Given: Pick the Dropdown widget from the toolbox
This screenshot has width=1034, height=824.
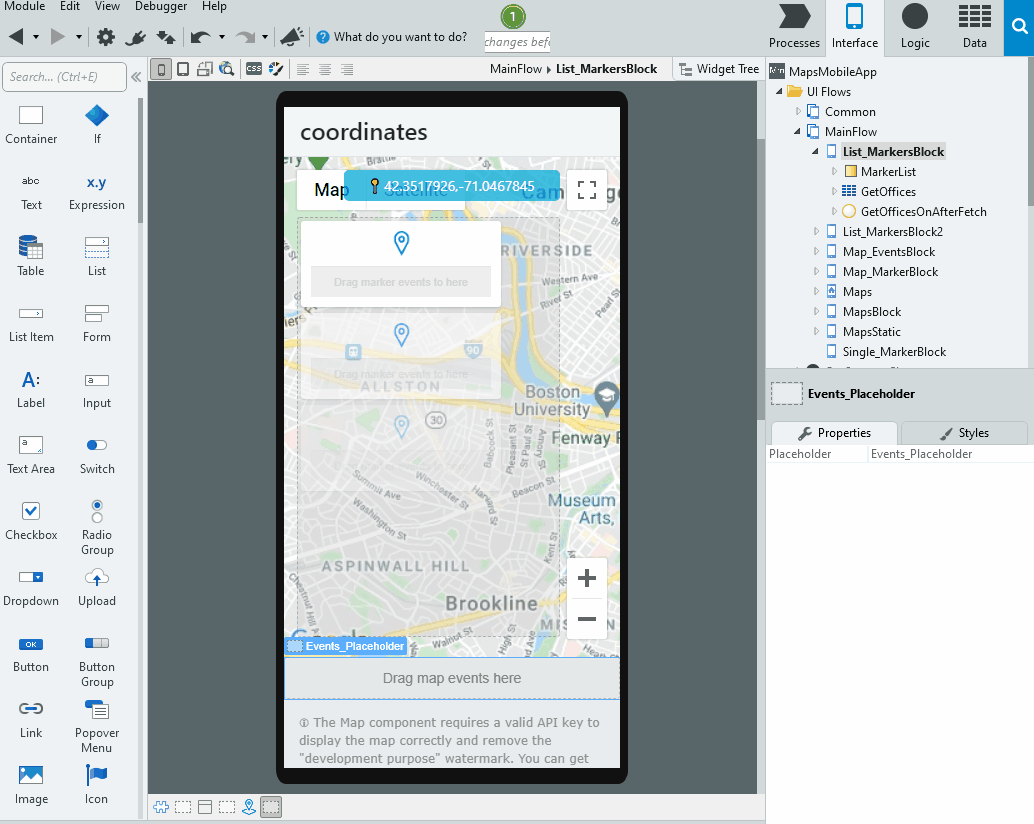Looking at the screenshot, I should [x=31, y=587].
